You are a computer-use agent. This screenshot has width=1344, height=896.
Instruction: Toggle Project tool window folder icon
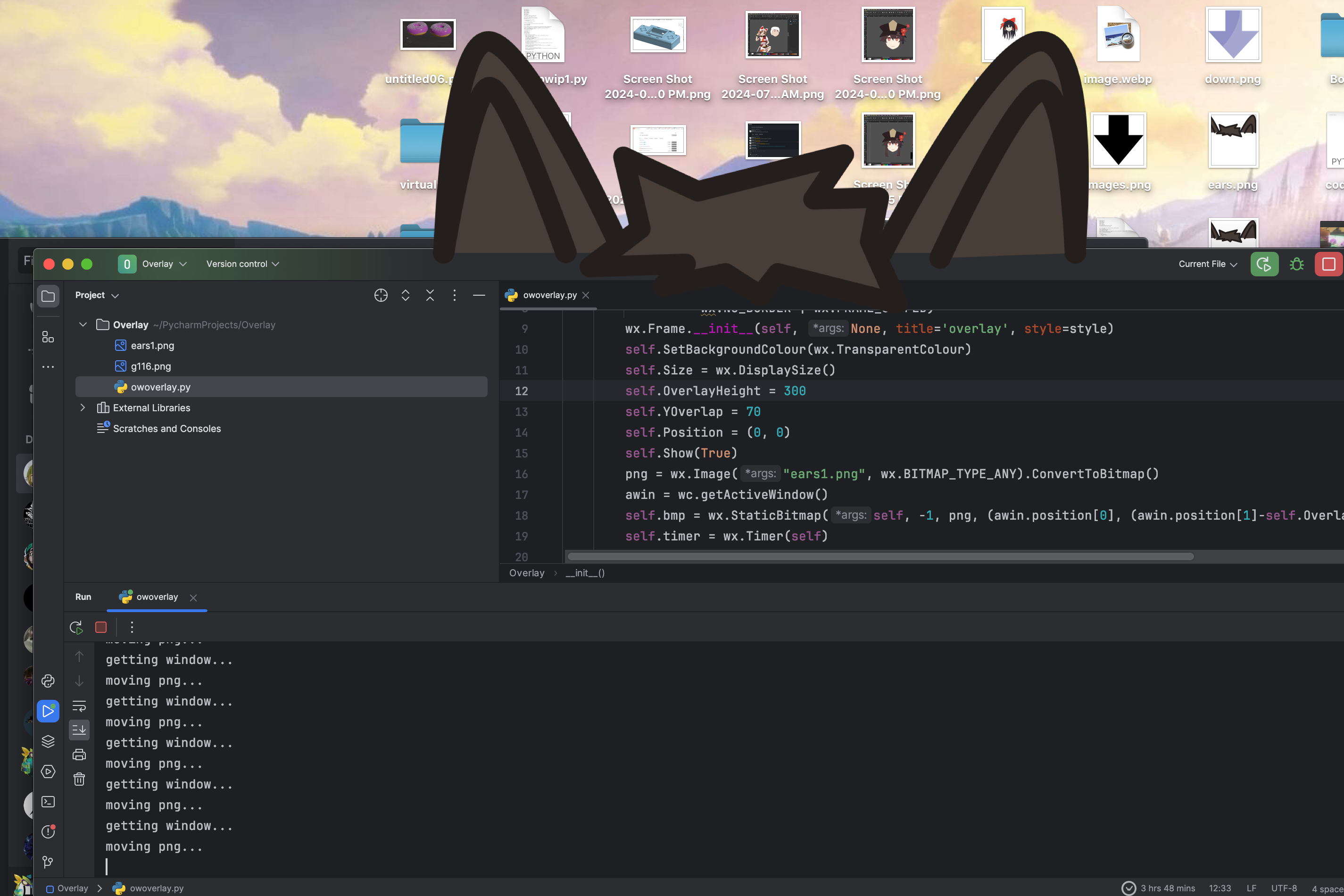(x=48, y=296)
